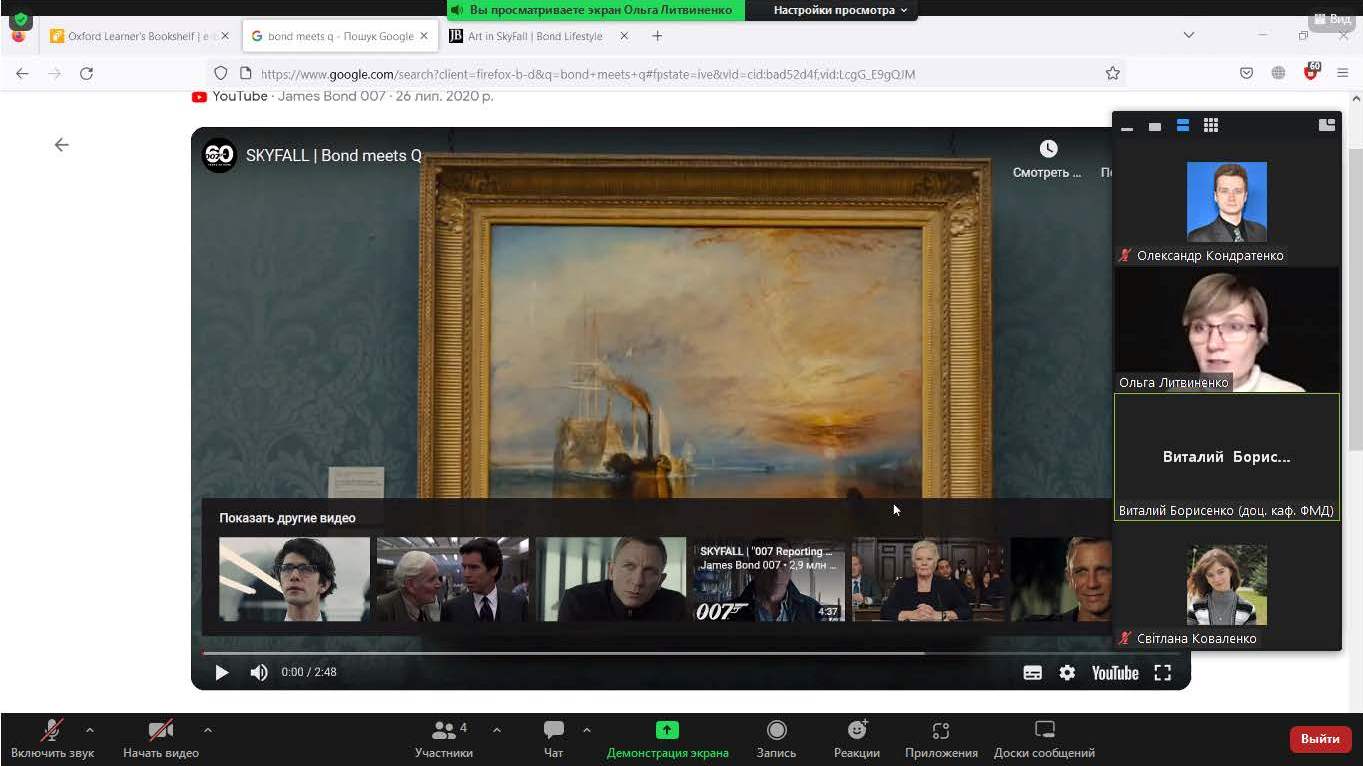Toggle subtitles in the YouTube player

coord(1033,673)
